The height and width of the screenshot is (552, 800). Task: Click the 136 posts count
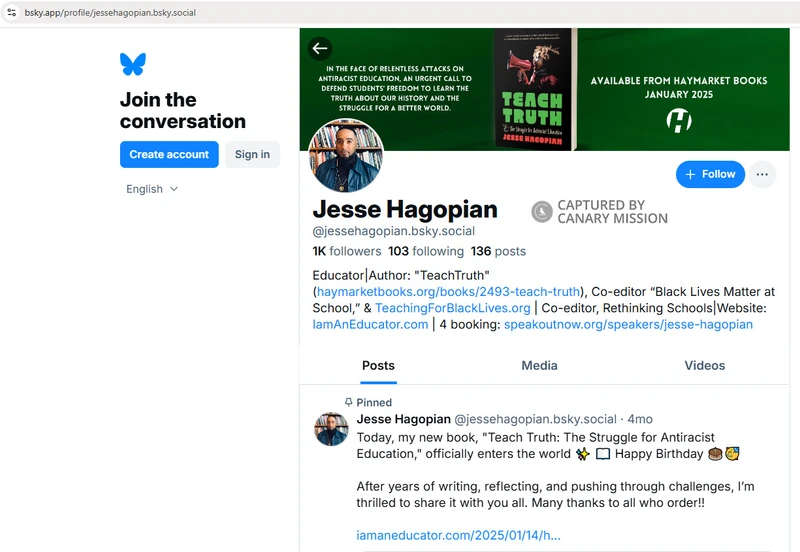point(498,252)
